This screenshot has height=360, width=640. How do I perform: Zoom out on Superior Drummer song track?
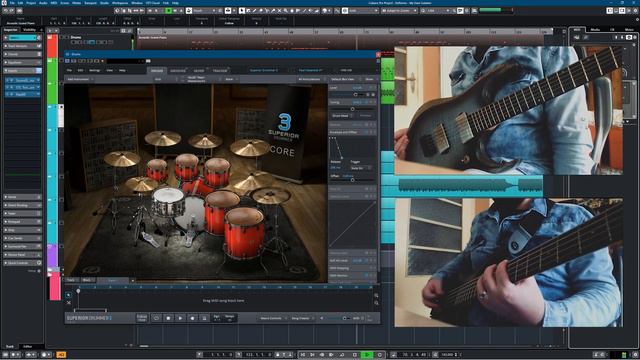(376, 303)
